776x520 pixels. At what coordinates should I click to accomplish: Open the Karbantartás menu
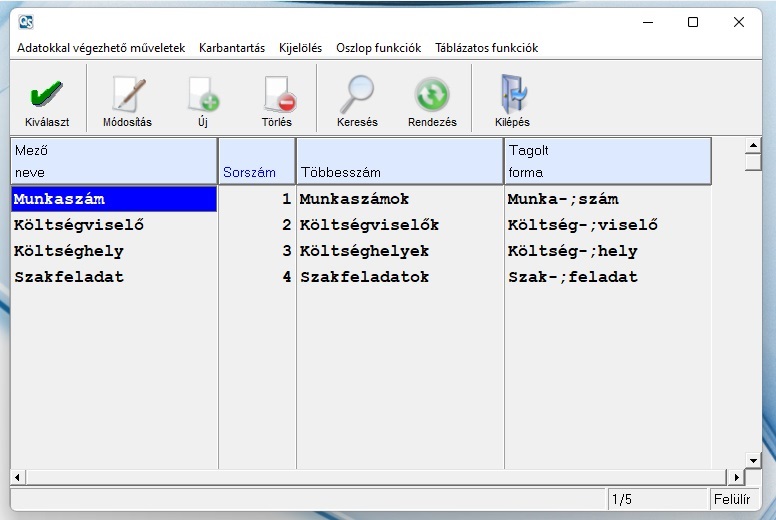tap(232, 48)
